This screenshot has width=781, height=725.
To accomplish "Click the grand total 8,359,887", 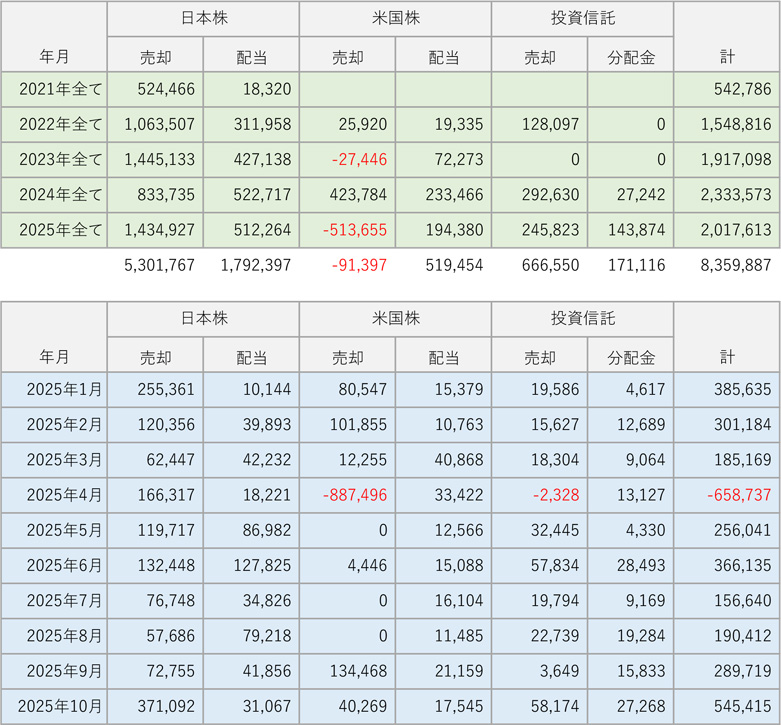I will (x=728, y=265).
